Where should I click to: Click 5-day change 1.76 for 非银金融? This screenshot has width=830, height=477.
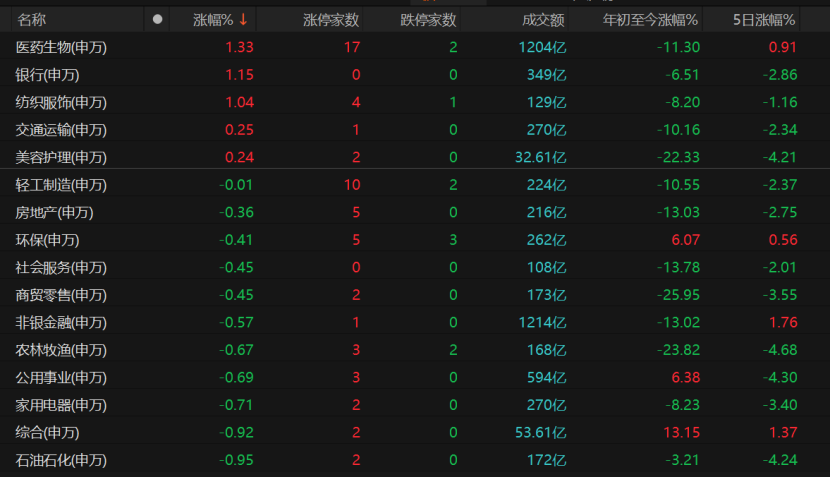(x=783, y=322)
